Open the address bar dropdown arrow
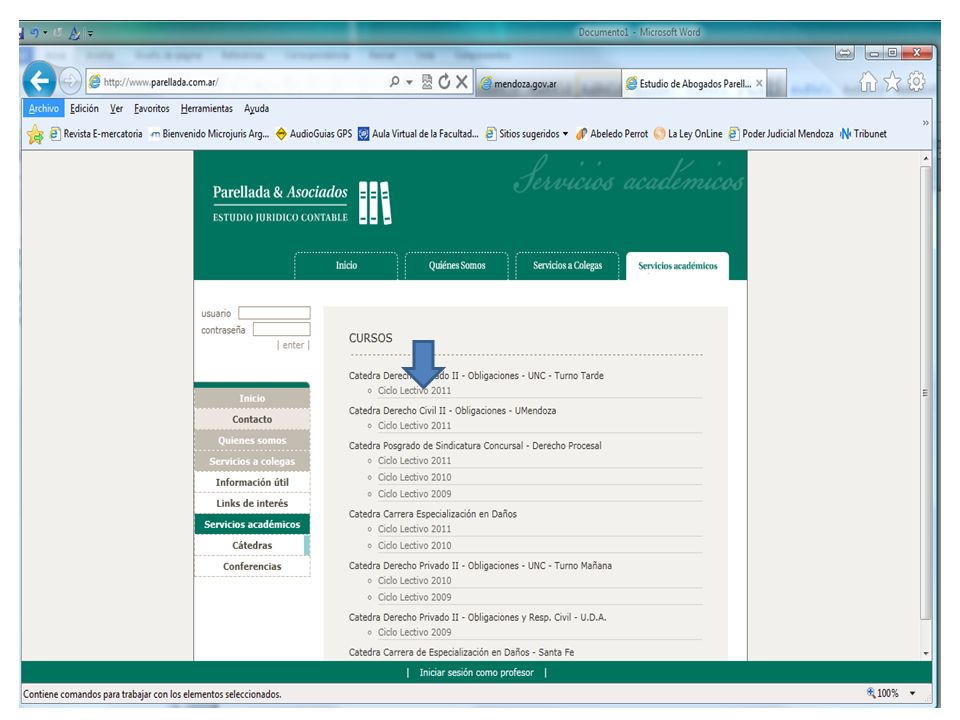The height and width of the screenshot is (720, 960). pos(409,82)
